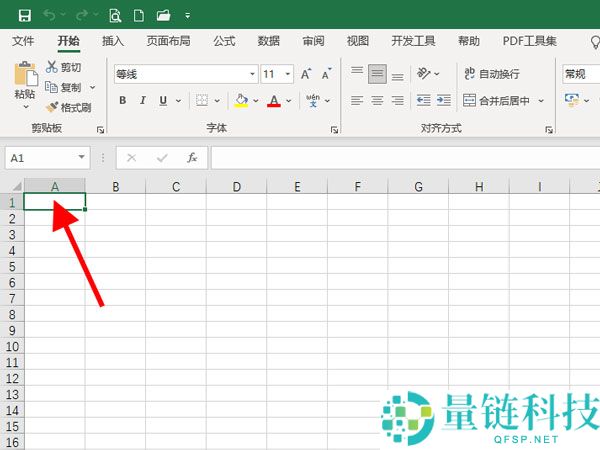600x450 pixels.
Task: Toggle top vertical align icon
Action: (357, 73)
